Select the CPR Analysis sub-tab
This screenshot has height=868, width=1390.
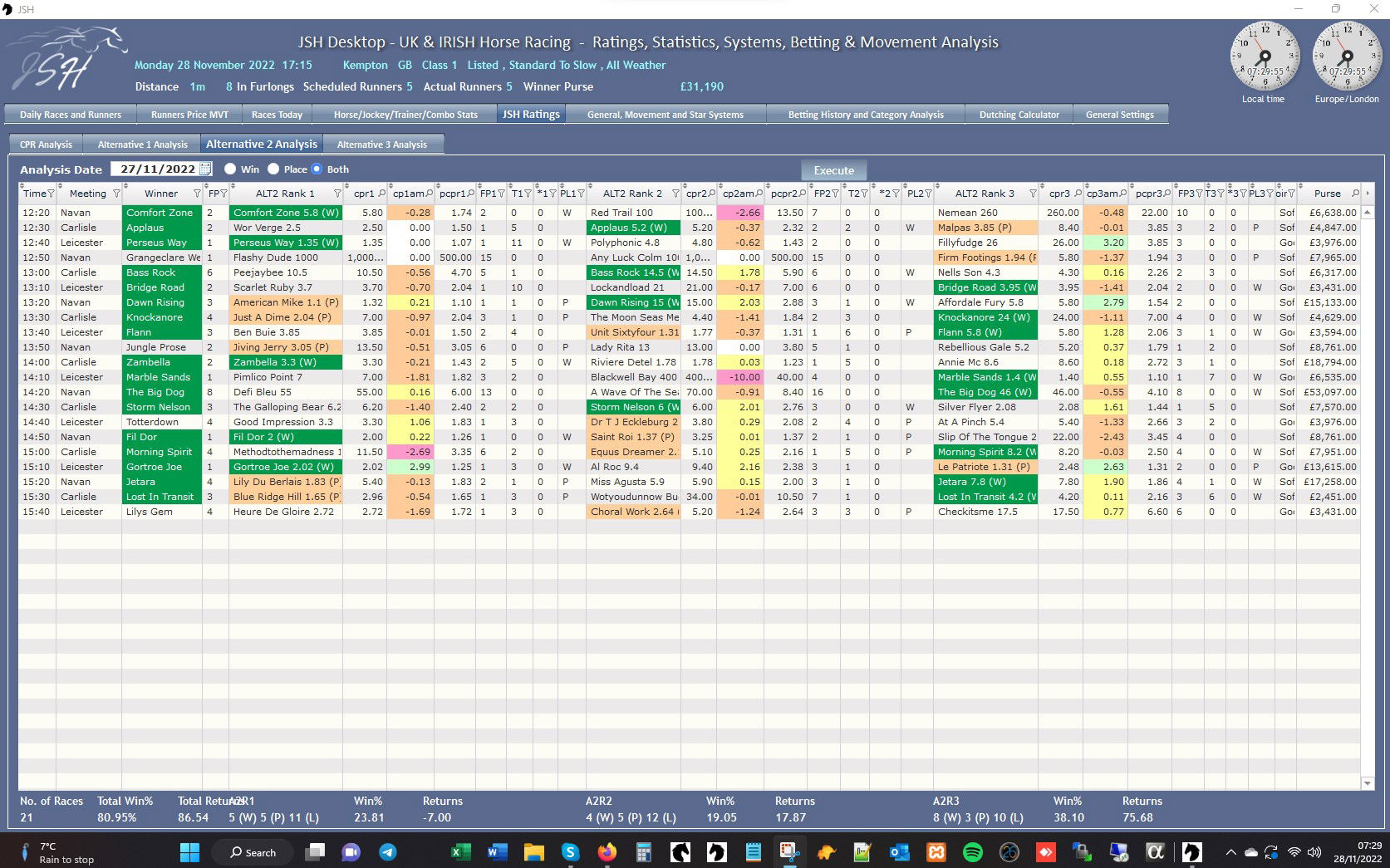click(x=46, y=145)
